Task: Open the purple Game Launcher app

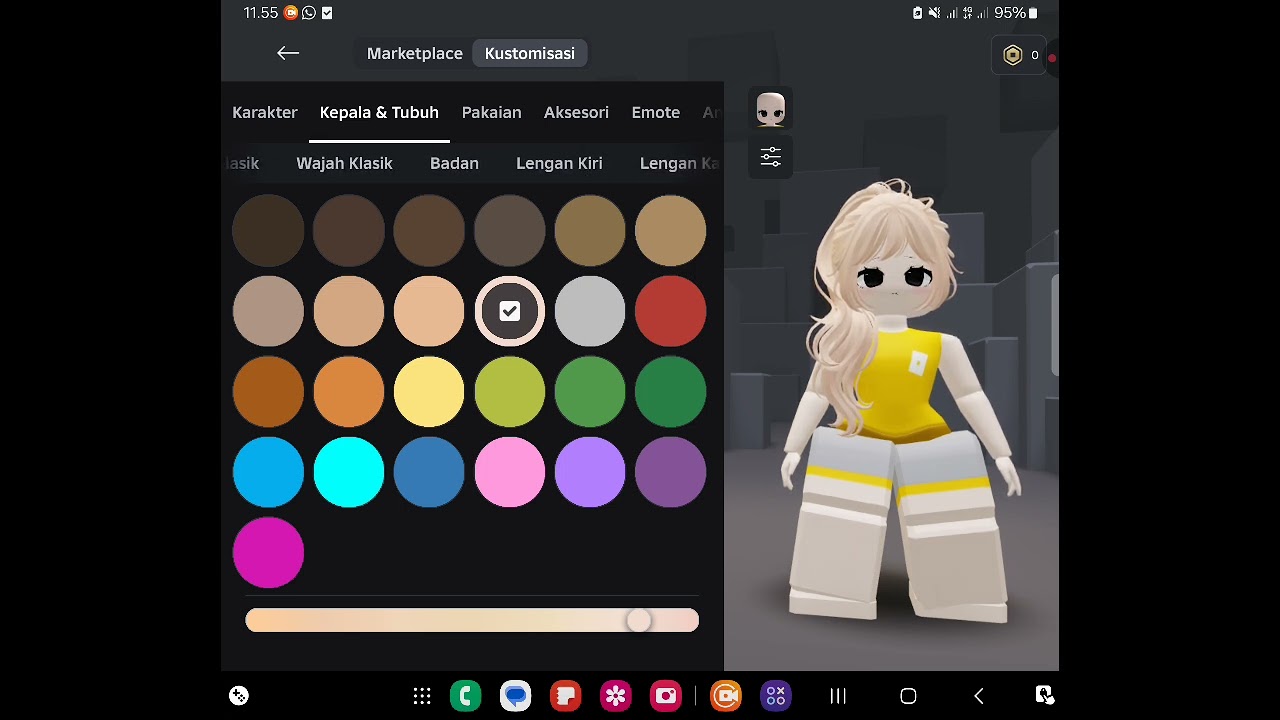Action: pos(776,696)
